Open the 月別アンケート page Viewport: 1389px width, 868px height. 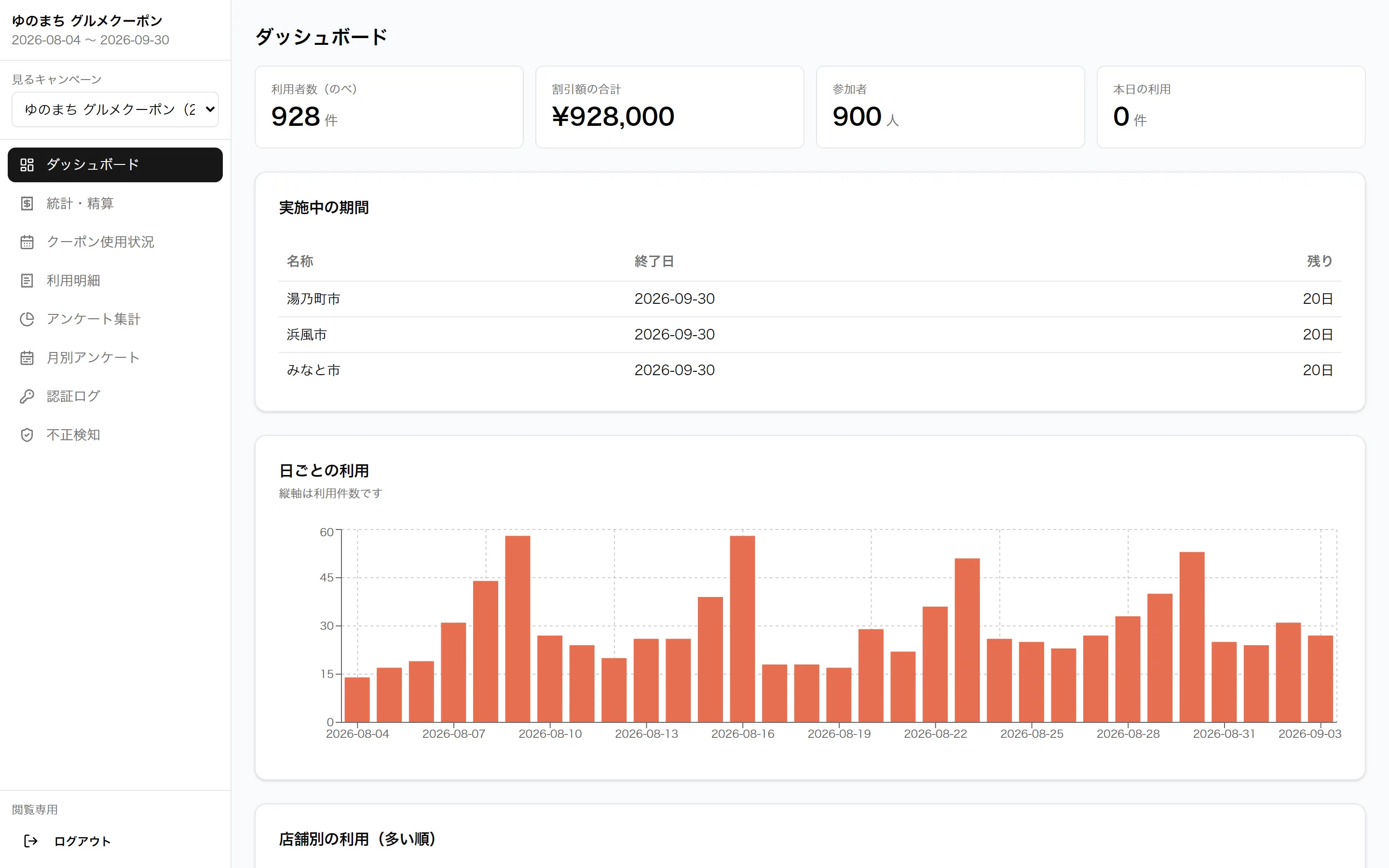coord(115,358)
